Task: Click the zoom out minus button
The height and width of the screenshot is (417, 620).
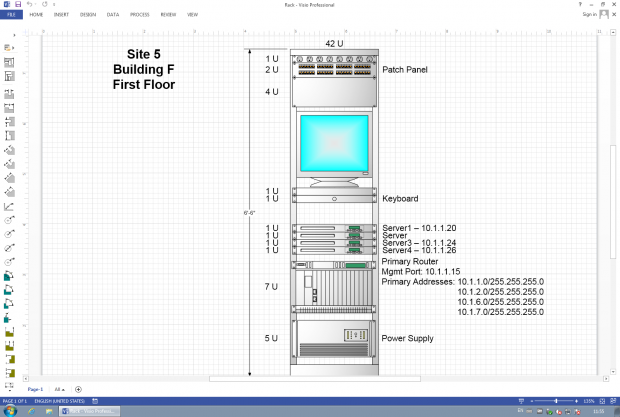Action: tap(532, 401)
